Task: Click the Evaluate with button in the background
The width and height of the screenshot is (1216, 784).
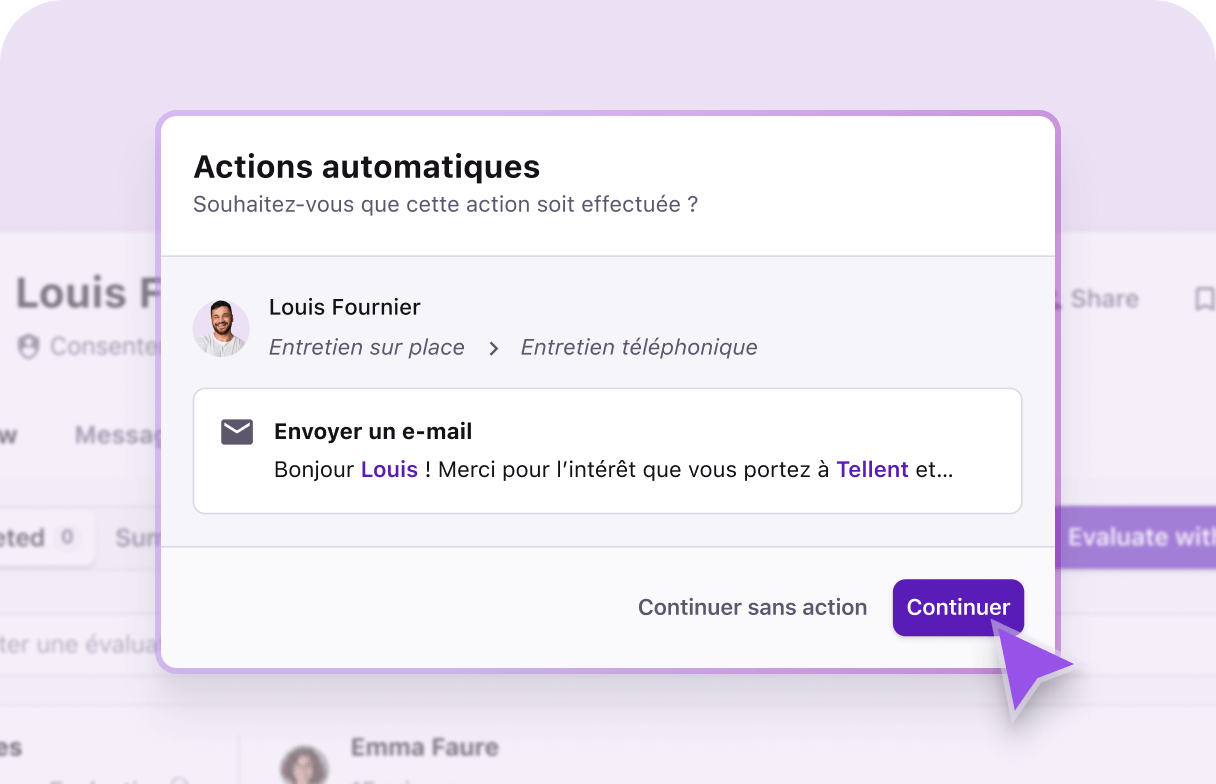Action: 1140,537
